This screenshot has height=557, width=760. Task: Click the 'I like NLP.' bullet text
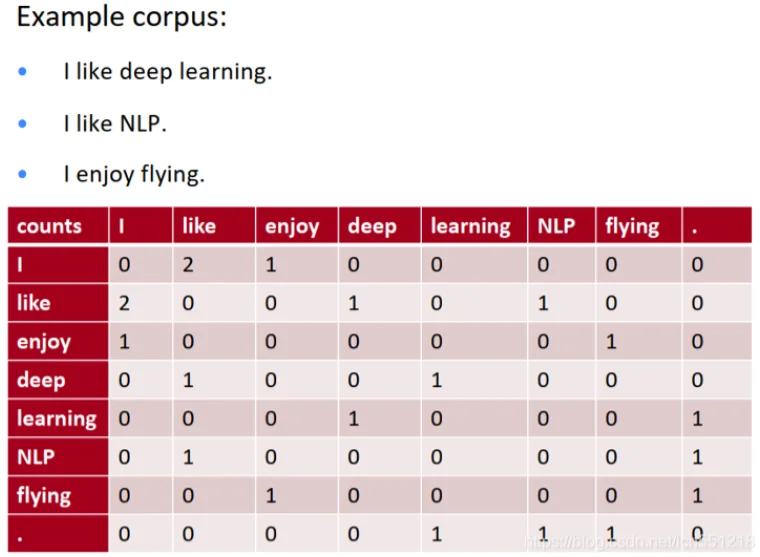pyautogui.click(x=115, y=124)
